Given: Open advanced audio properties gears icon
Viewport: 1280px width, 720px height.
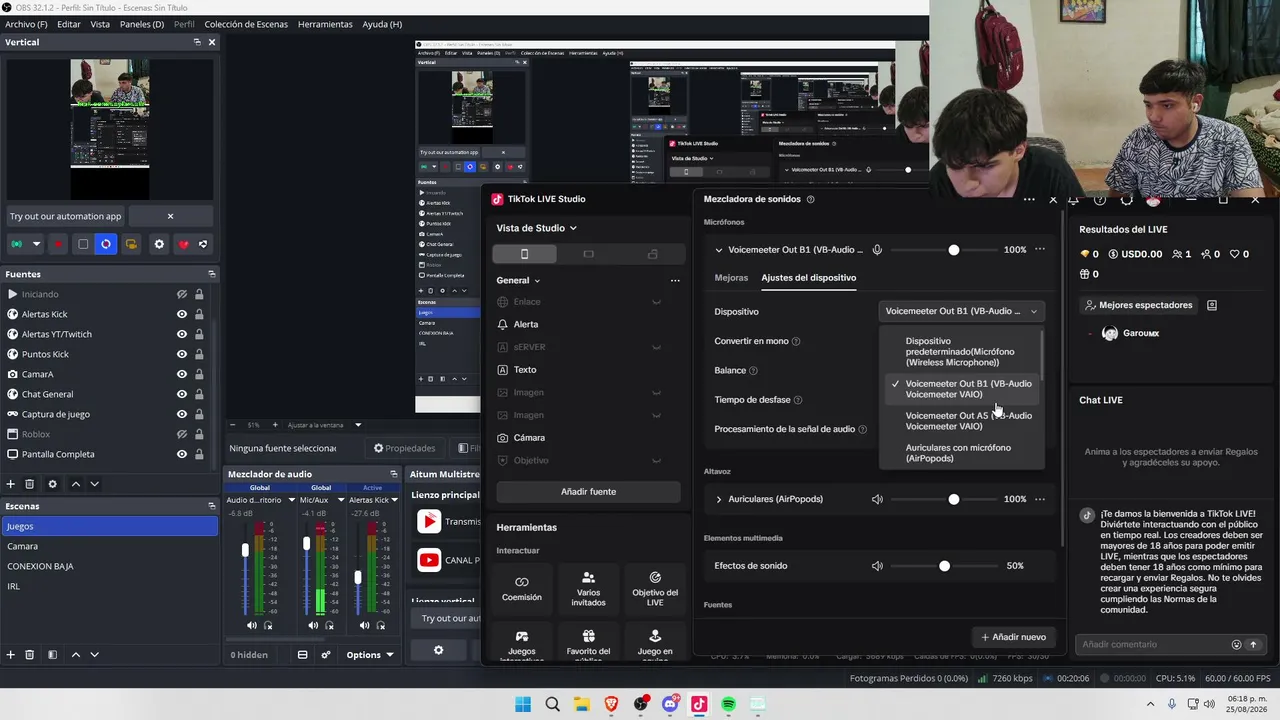Looking at the screenshot, I should click(326, 655).
